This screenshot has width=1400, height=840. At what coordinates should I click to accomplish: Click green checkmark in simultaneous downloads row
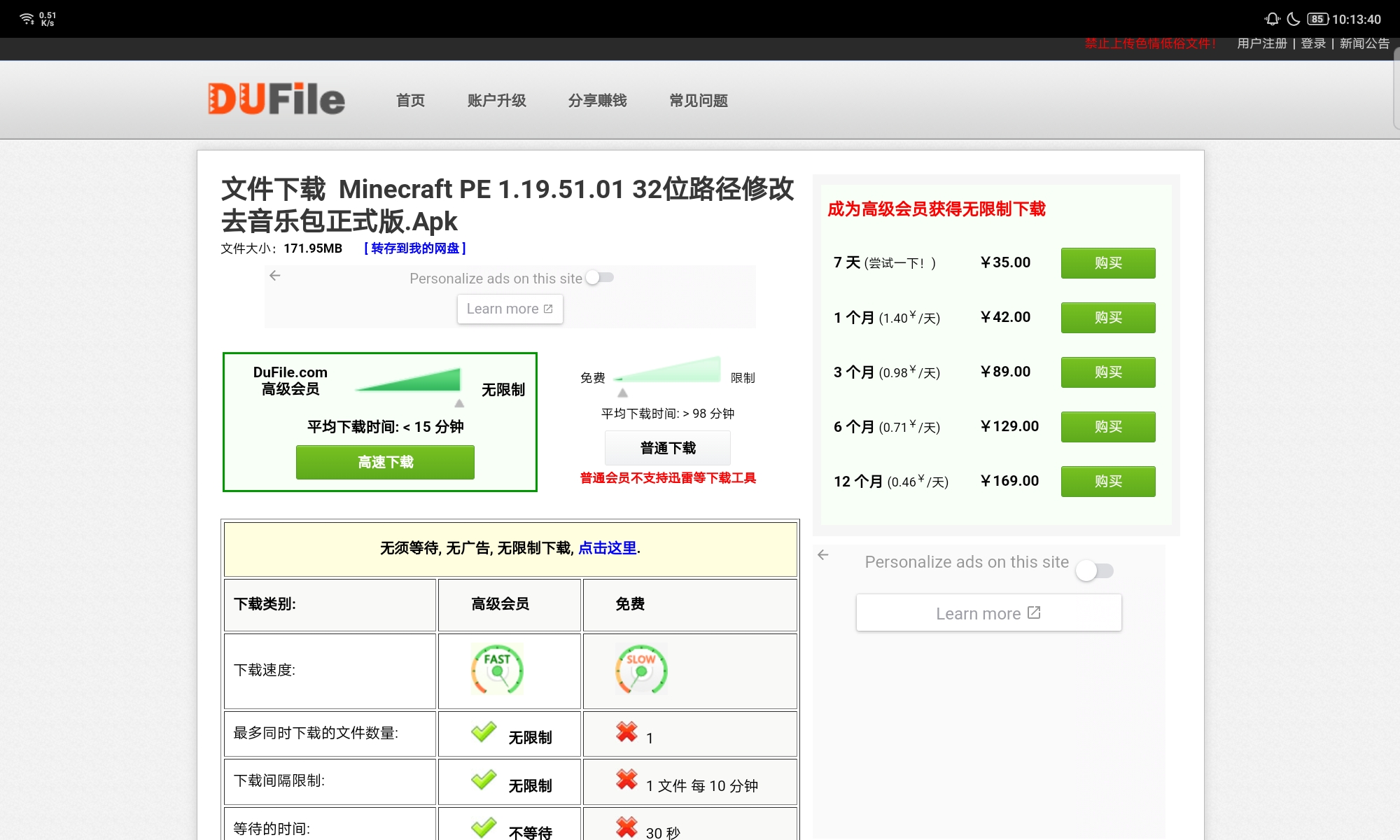tap(484, 731)
